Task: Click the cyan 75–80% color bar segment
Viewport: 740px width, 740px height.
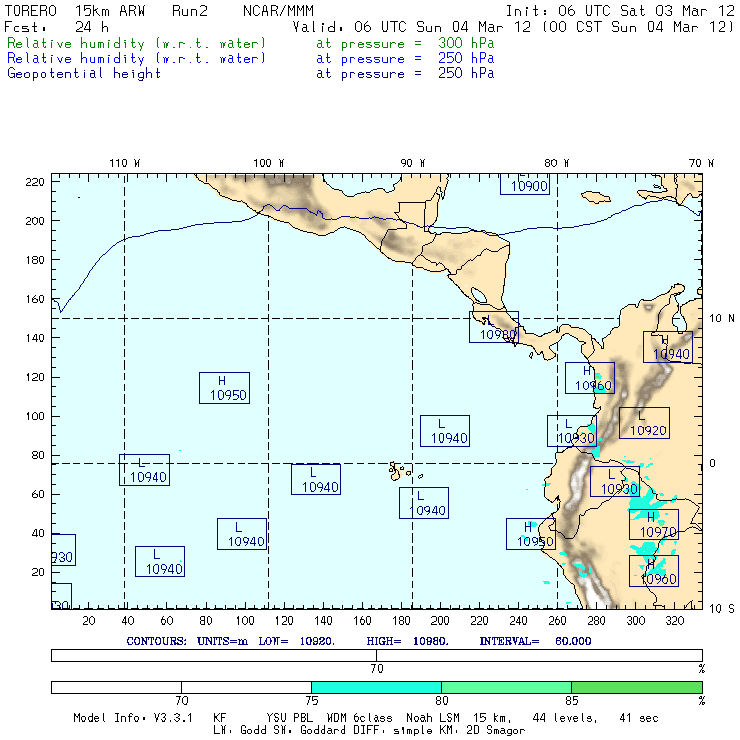Action: (x=376, y=687)
